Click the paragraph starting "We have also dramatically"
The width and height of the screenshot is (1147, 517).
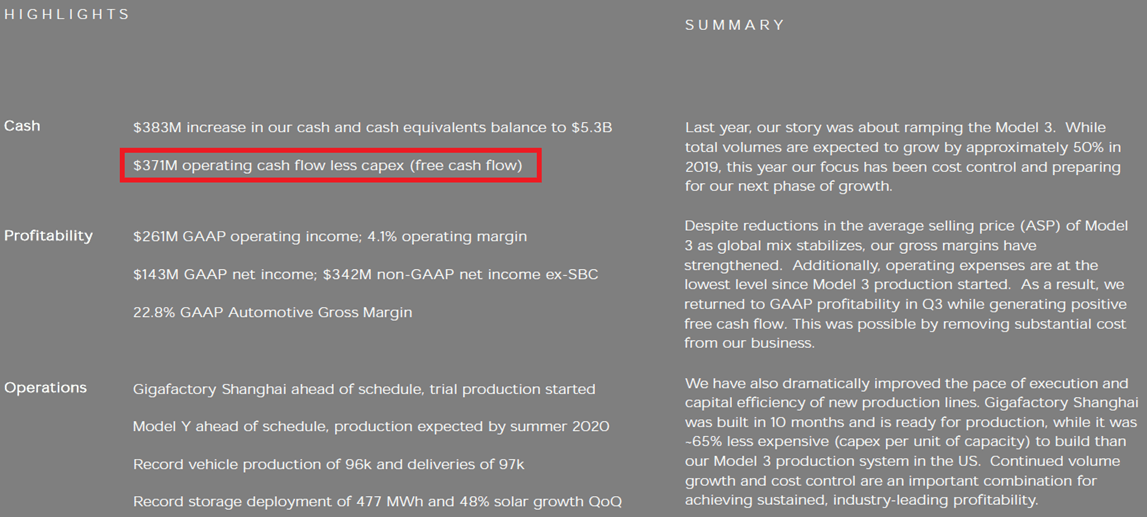click(x=911, y=441)
